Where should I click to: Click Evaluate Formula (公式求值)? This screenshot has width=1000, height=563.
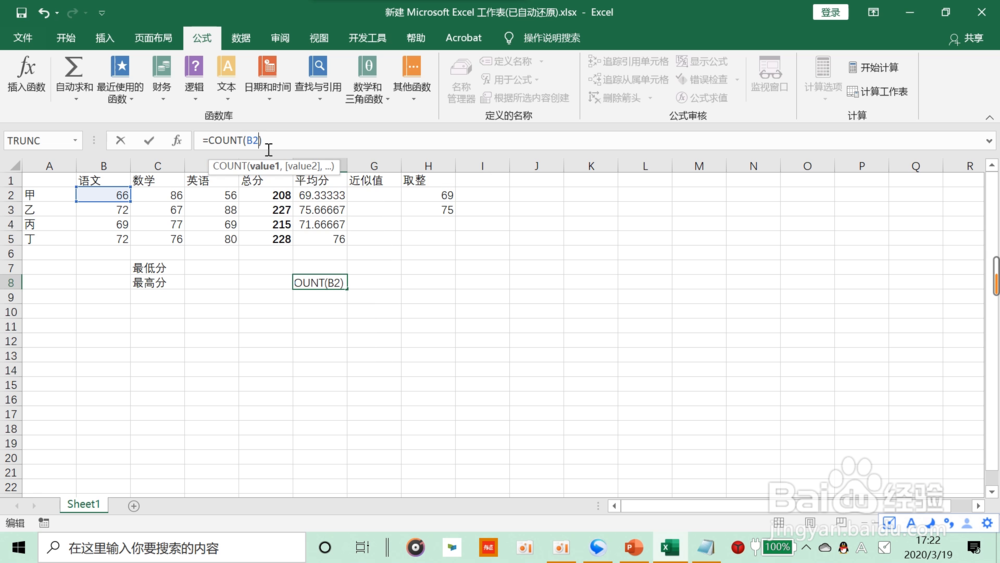click(x=702, y=98)
